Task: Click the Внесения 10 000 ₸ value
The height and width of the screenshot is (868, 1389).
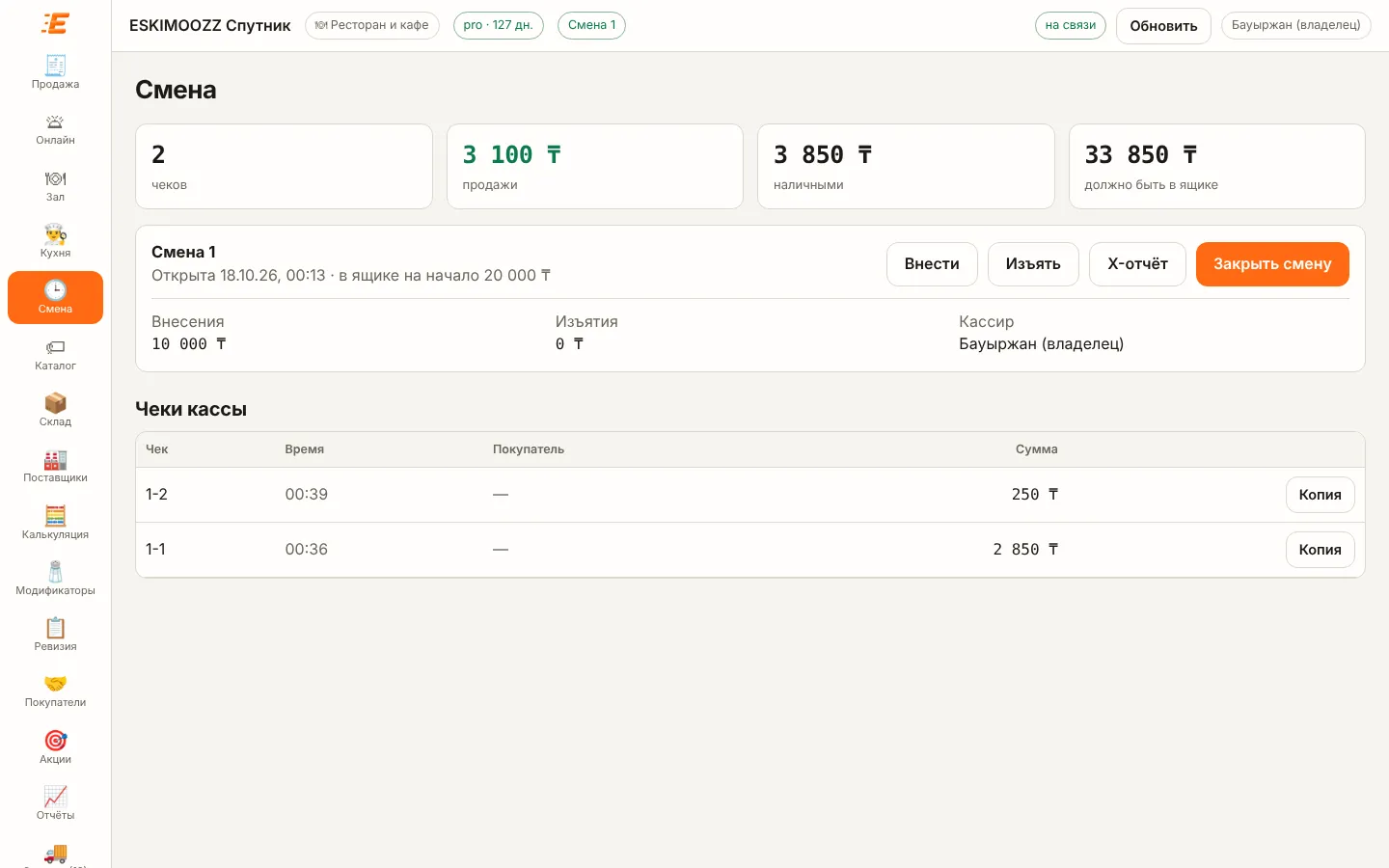Action: 189,344
